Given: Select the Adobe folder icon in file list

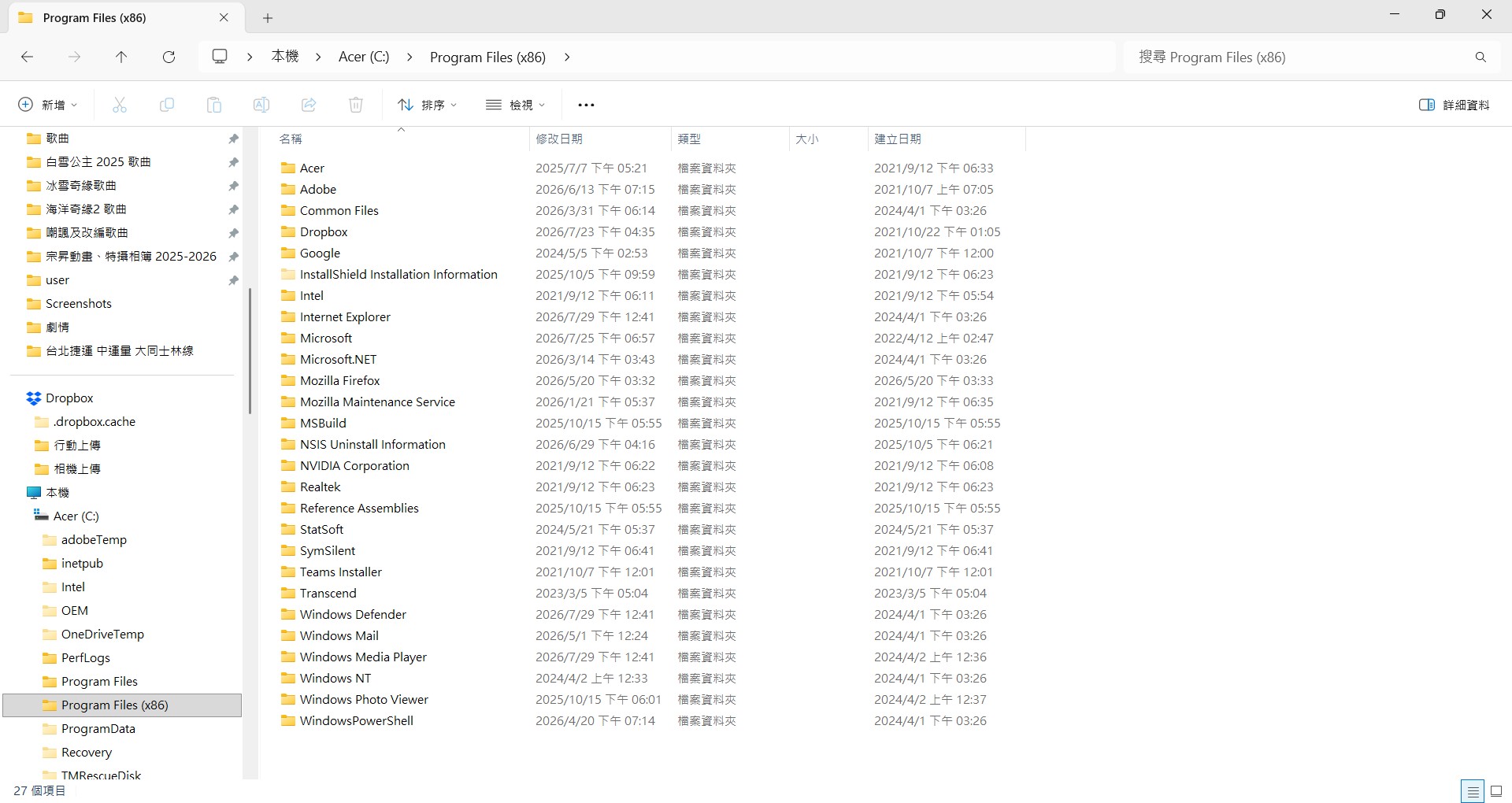Looking at the screenshot, I should 288,189.
